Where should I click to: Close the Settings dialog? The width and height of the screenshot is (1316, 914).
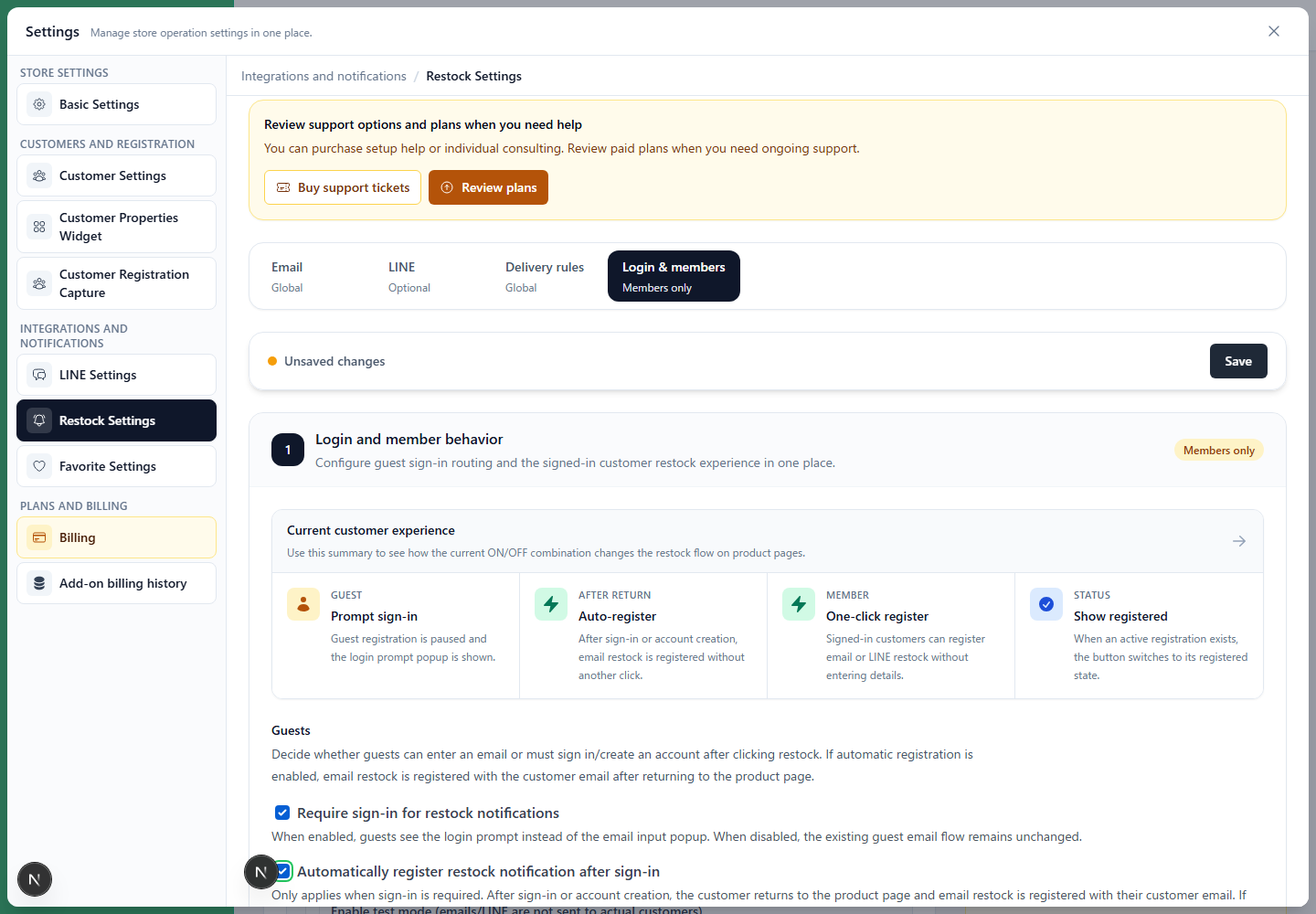1274,31
